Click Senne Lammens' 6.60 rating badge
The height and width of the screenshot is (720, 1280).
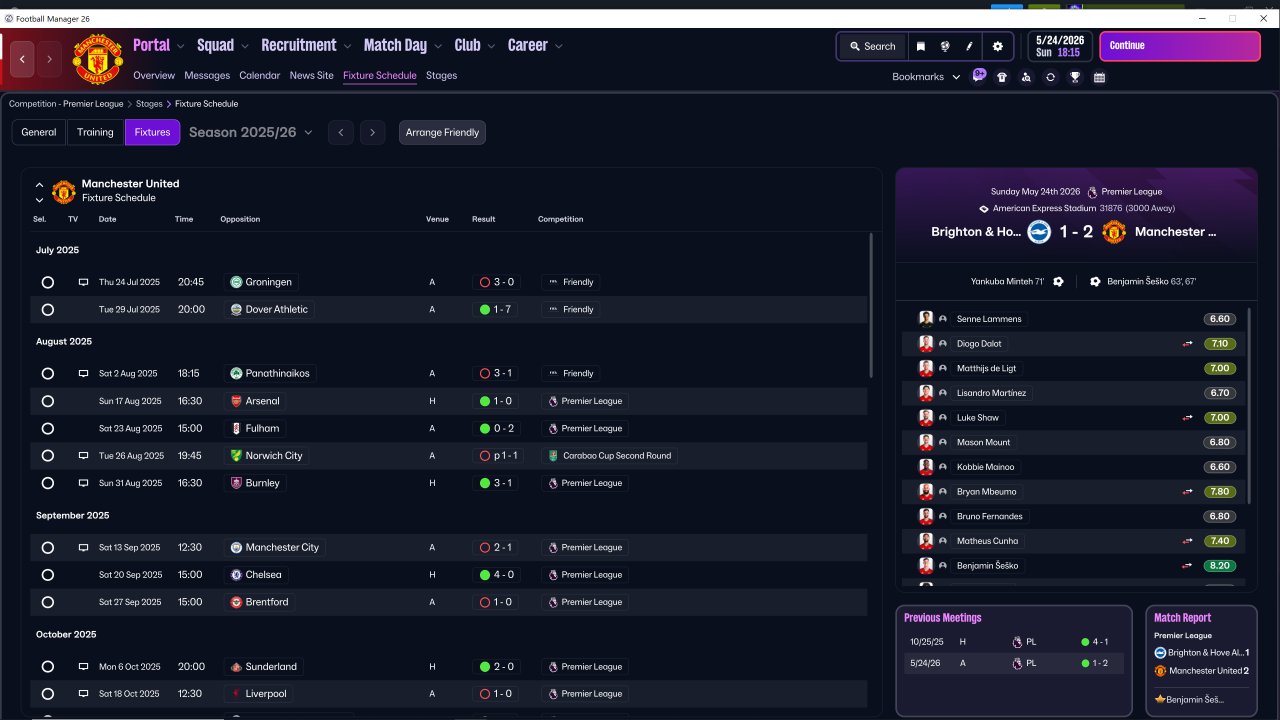[x=1220, y=319]
